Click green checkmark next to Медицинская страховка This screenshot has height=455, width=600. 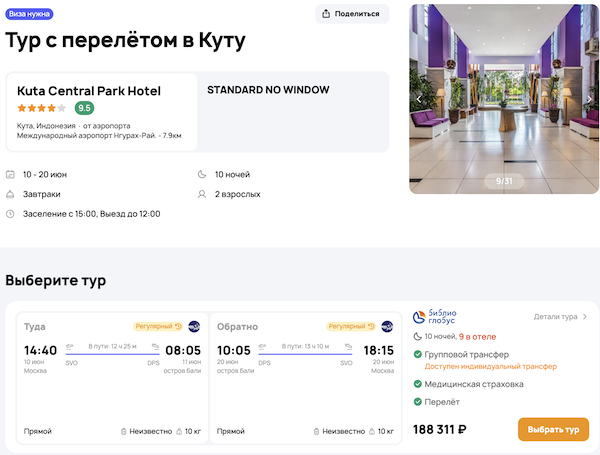click(418, 384)
